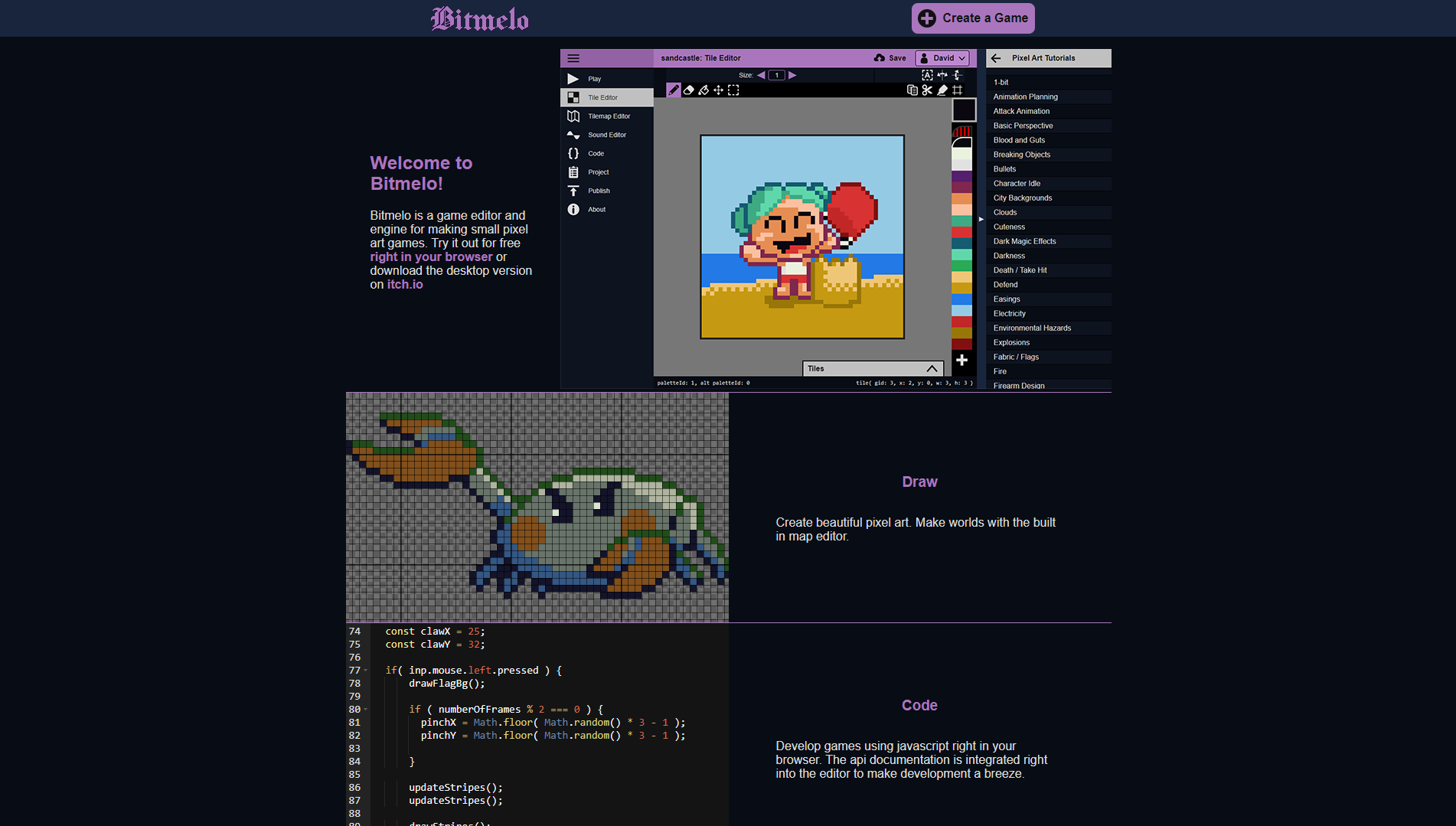Click the crab pixel art image
This screenshot has height=826, width=1456.
(x=537, y=508)
